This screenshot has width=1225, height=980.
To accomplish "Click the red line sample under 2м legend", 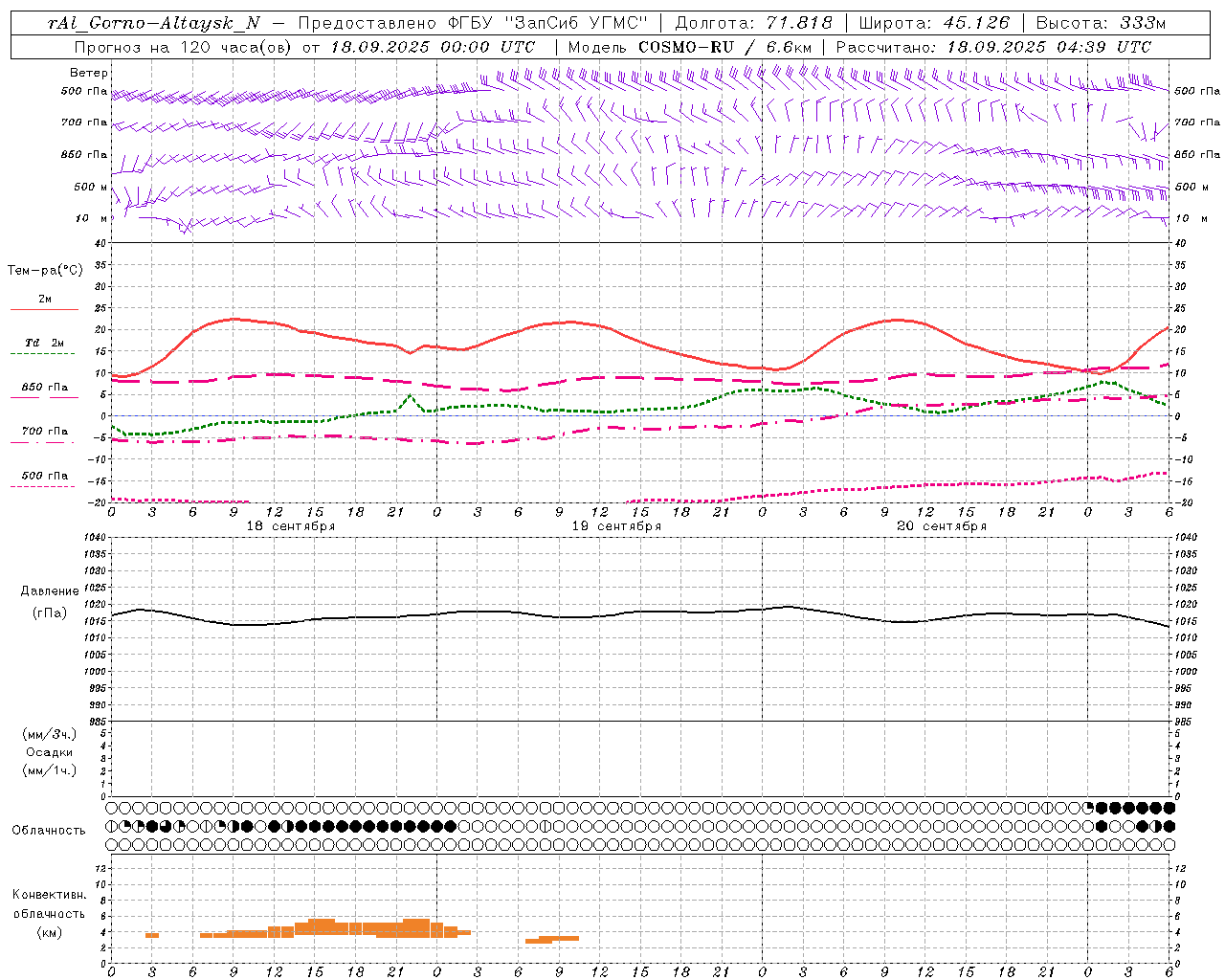I will [44, 310].
